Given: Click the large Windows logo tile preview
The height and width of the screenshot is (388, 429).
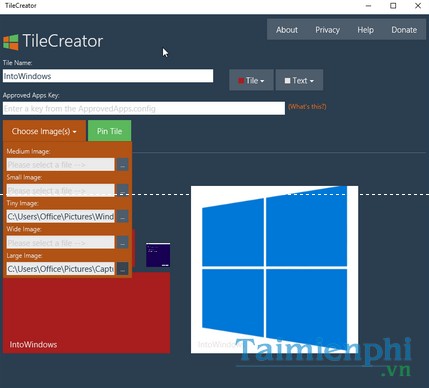Looking at the screenshot, I should 274,269.
